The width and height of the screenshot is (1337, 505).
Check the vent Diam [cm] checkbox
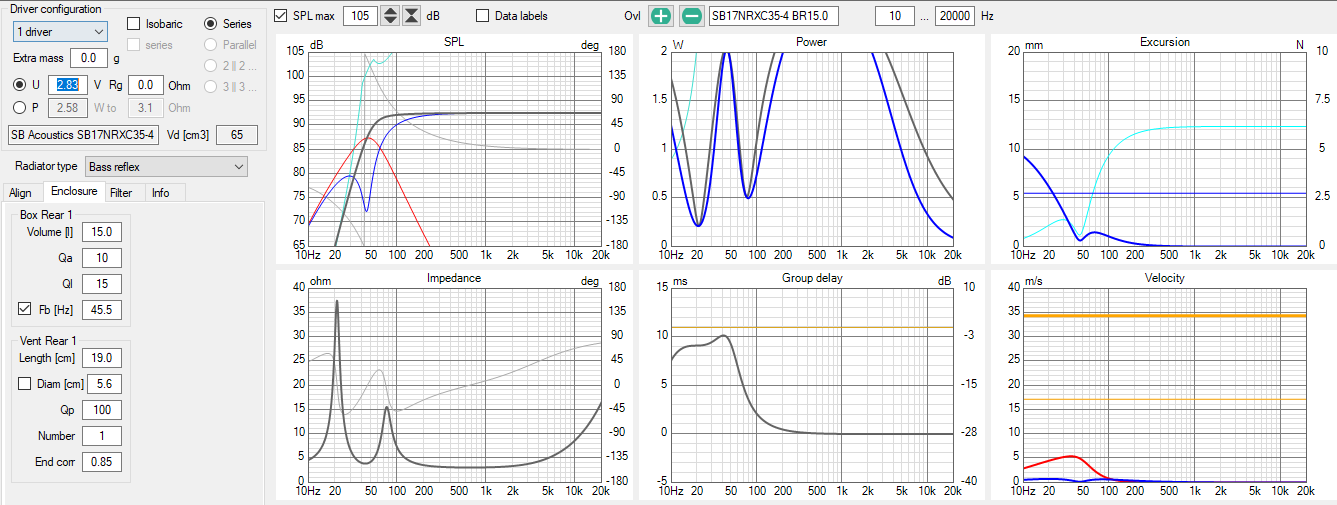26,384
